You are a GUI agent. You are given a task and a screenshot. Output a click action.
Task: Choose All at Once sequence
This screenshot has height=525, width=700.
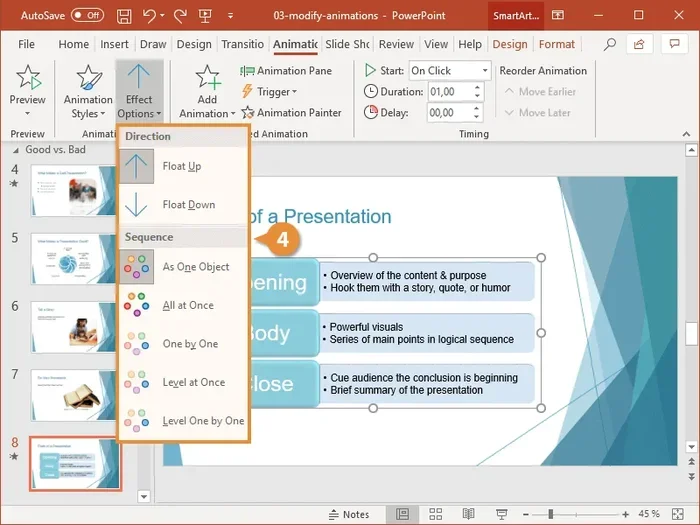tap(183, 305)
